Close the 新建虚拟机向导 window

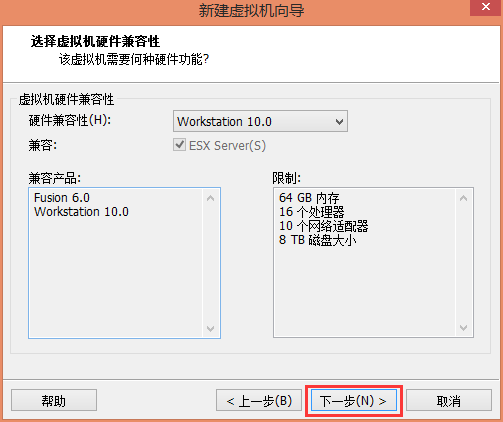486,7
